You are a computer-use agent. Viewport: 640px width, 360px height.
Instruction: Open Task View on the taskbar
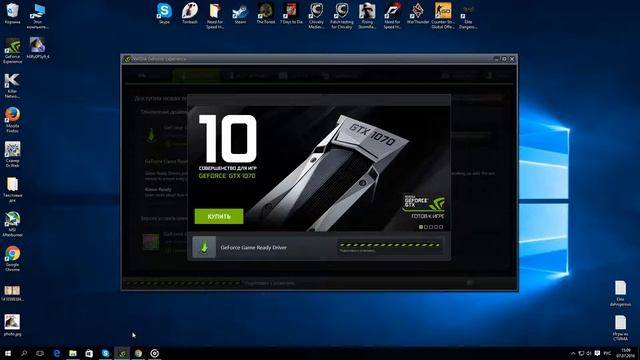click(40, 353)
